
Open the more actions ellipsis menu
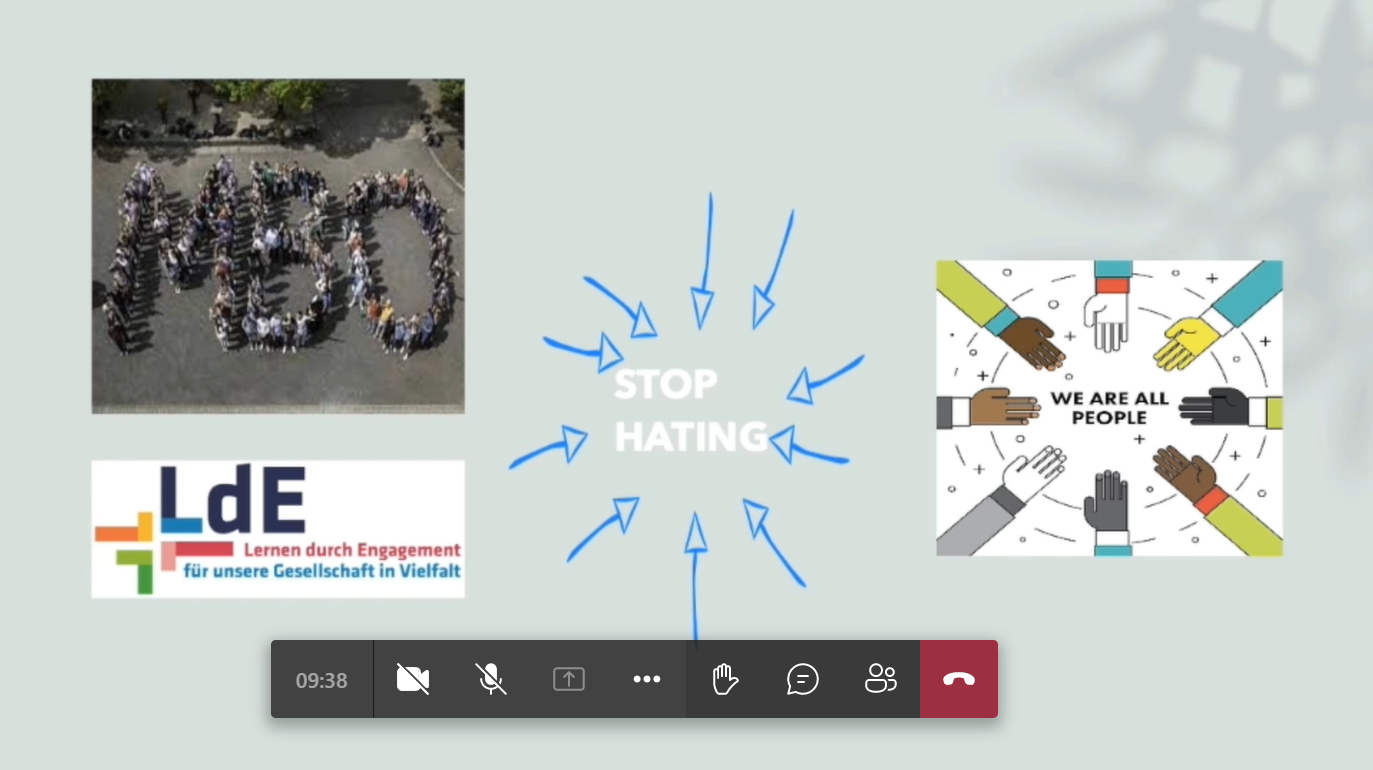point(647,679)
